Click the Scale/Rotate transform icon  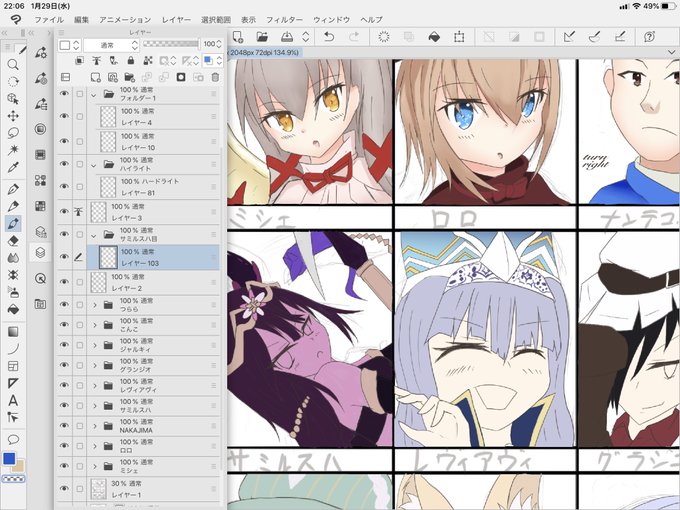(x=459, y=37)
